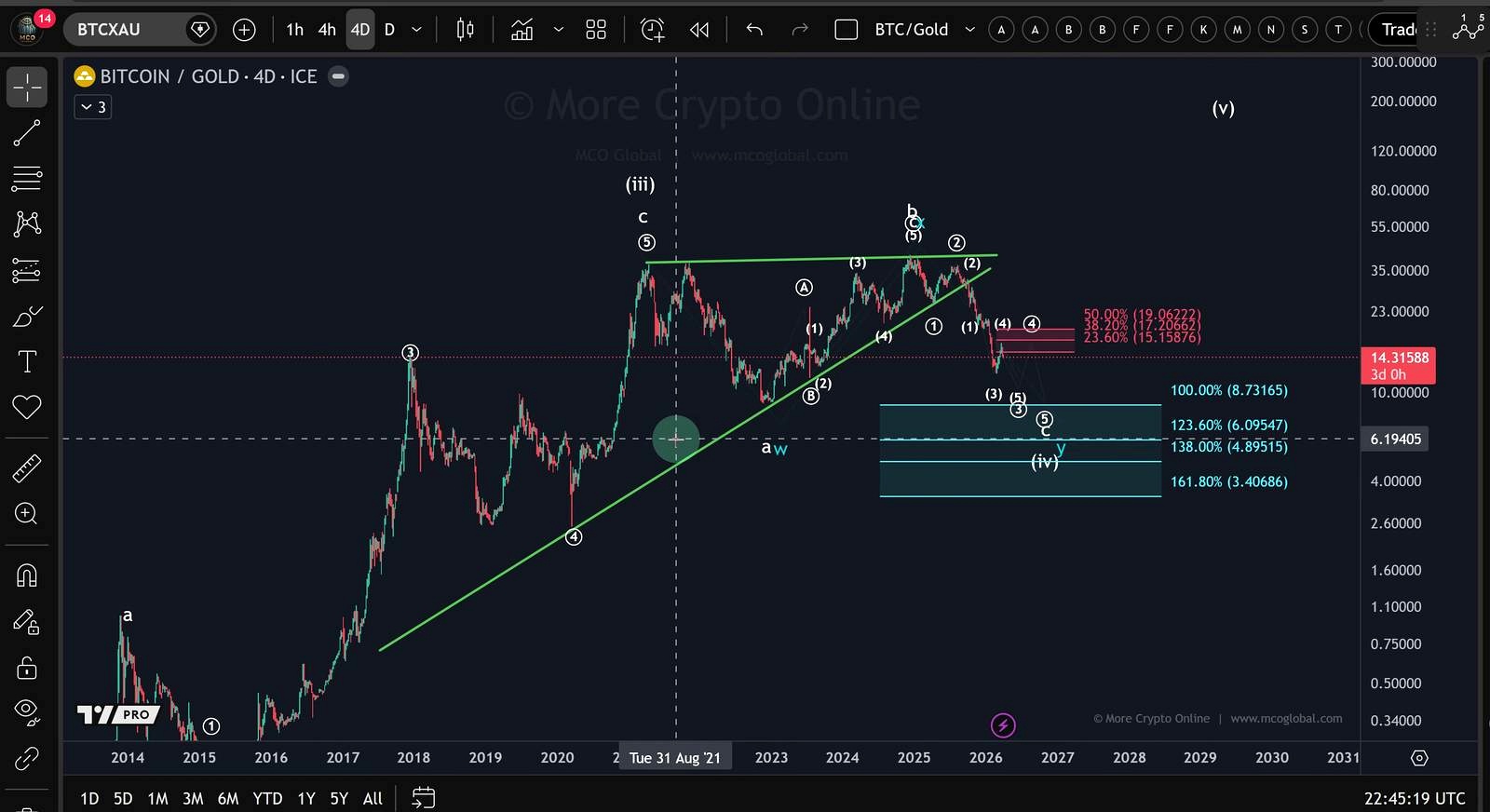Create an alert with the clock icon
The height and width of the screenshot is (812, 1490).
(653, 30)
